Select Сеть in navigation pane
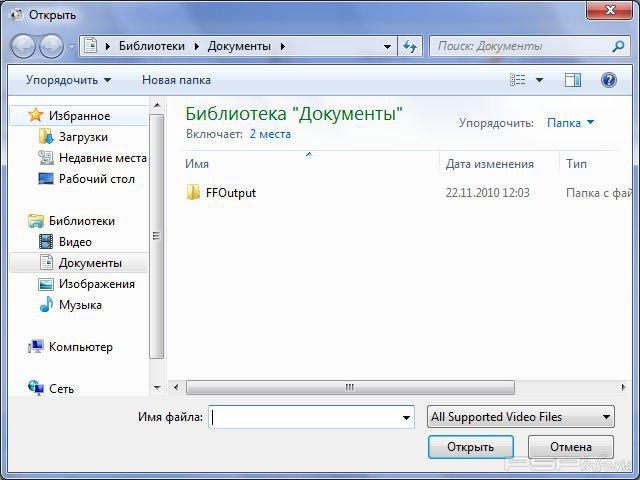The image size is (640, 480). pyautogui.click(x=61, y=389)
